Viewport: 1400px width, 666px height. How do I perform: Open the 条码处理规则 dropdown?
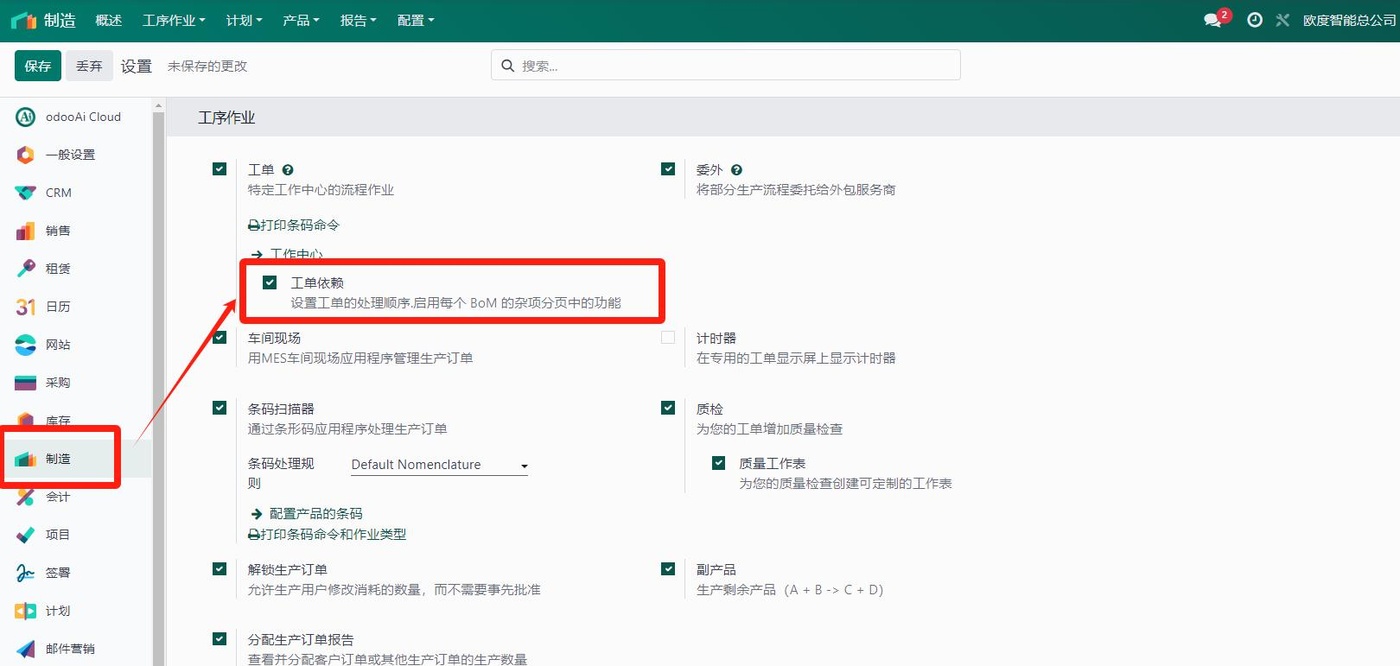[439, 464]
